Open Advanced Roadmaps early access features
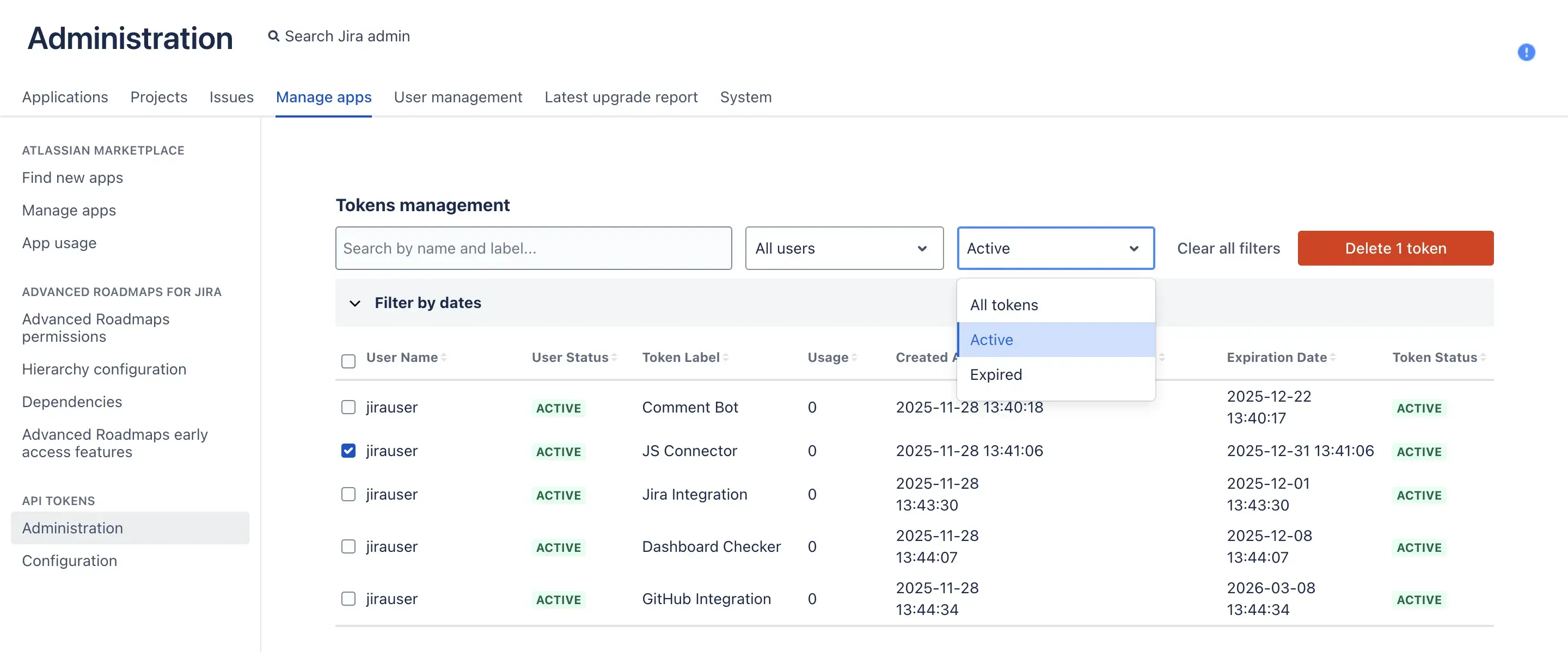This screenshot has width=1568, height=652. 115,444
